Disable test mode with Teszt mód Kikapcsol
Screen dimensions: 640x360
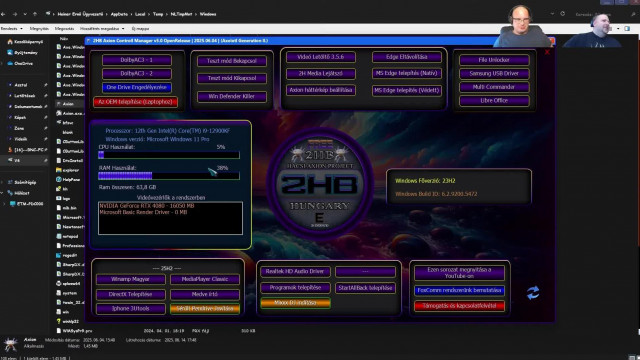pyautogui.click(x=231, y=78)
